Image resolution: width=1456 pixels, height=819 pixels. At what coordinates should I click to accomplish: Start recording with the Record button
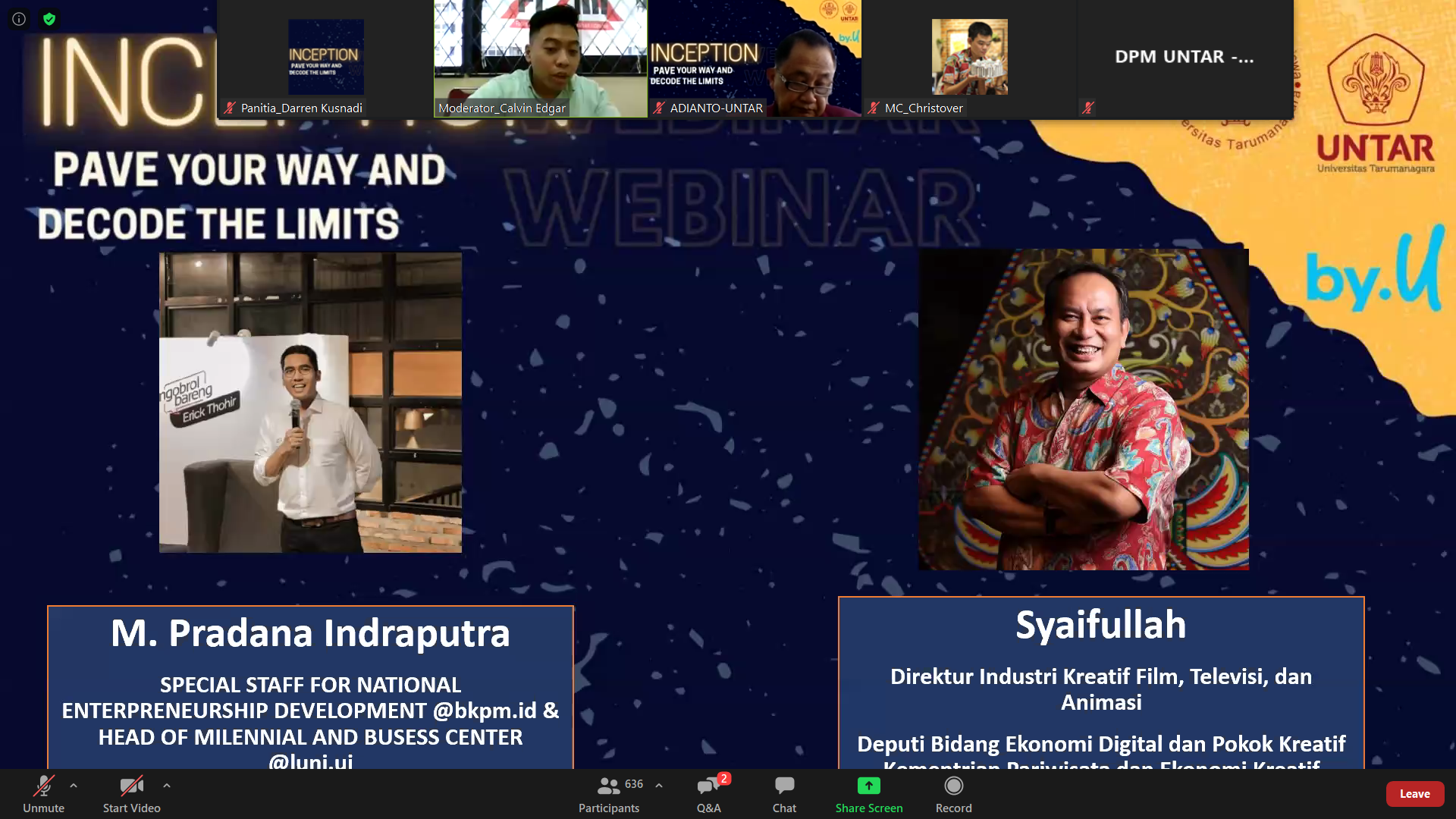point(953,794)
